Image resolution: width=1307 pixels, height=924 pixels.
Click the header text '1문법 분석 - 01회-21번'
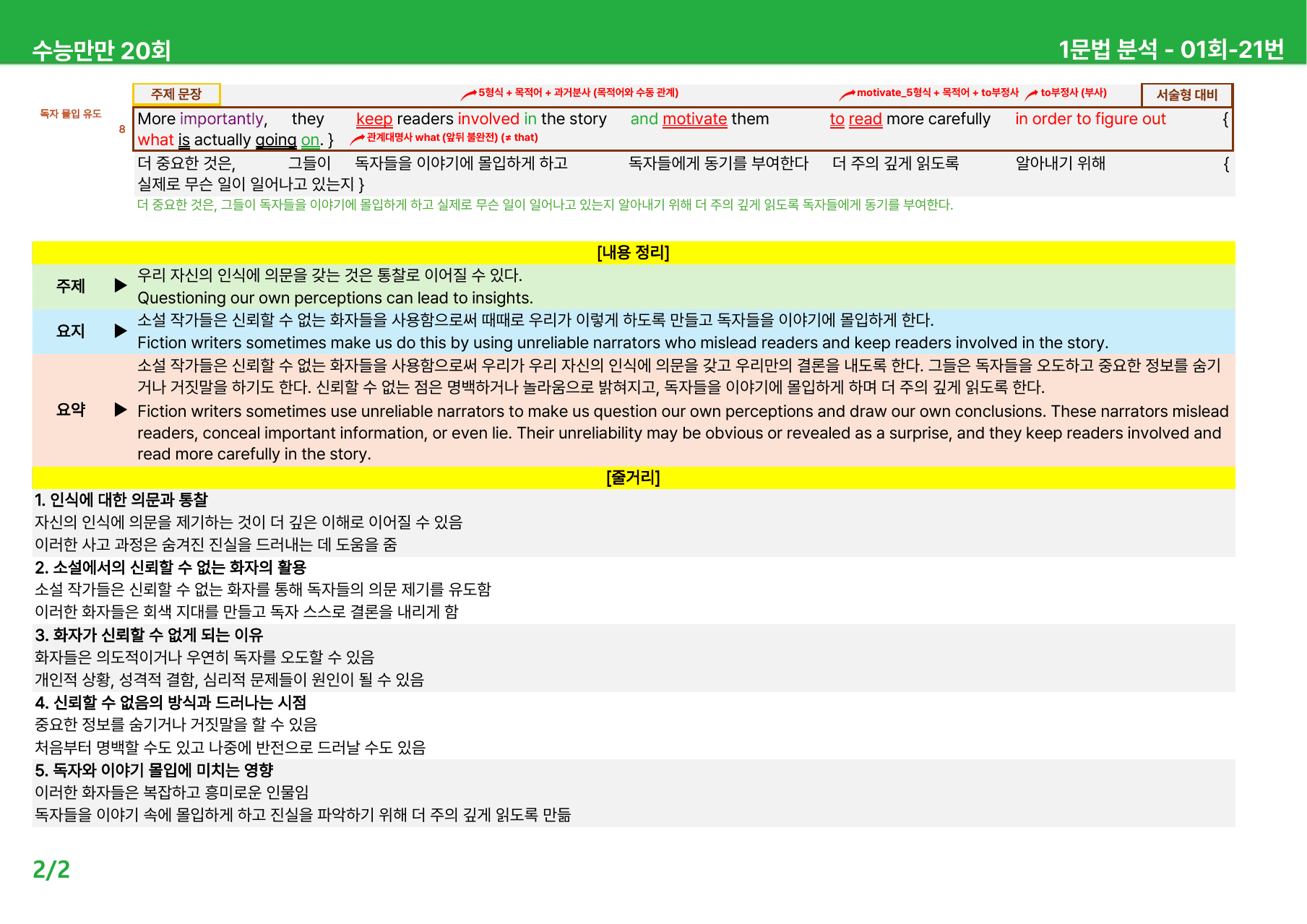pos(1171,49)
